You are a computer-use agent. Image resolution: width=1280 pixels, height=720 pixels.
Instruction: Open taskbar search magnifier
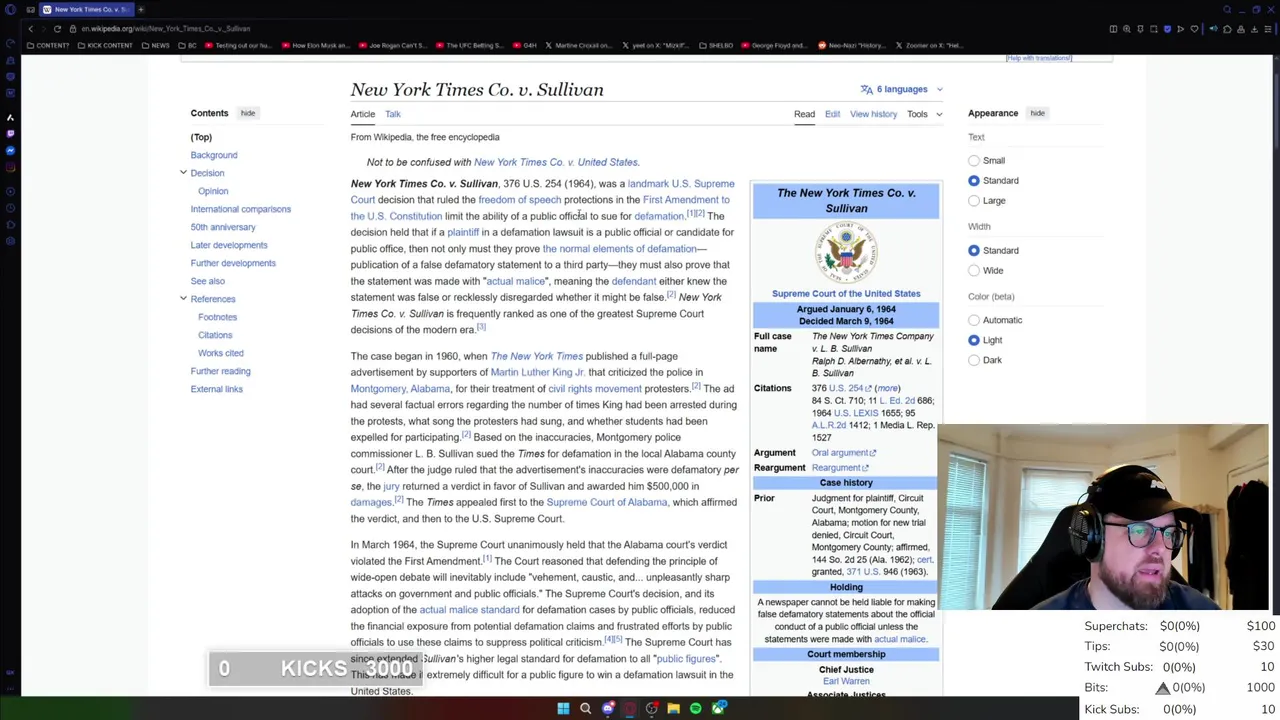point(586,708)
